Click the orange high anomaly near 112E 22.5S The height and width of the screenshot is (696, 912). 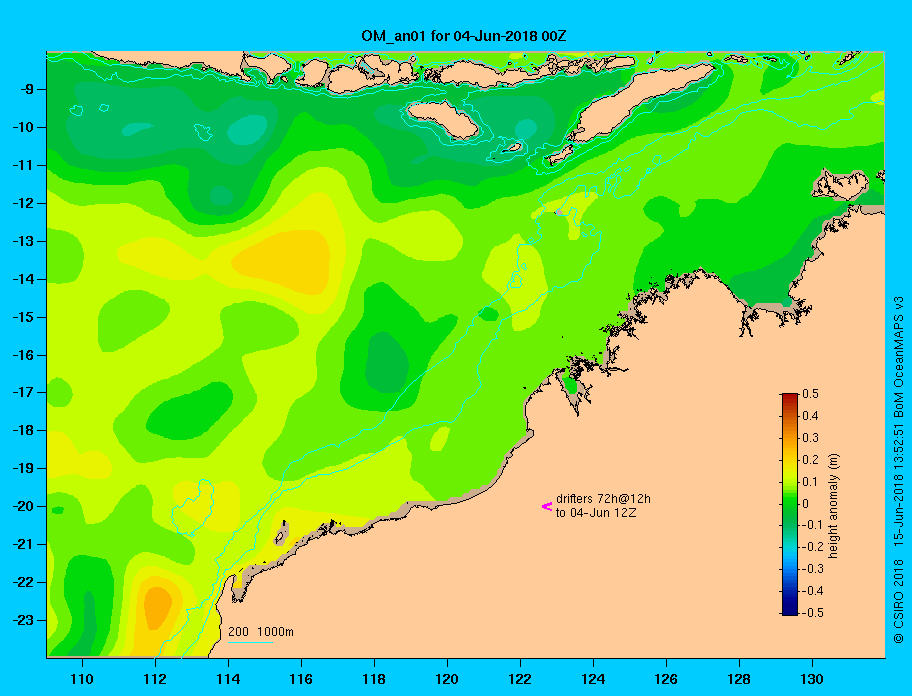(157, 608)
